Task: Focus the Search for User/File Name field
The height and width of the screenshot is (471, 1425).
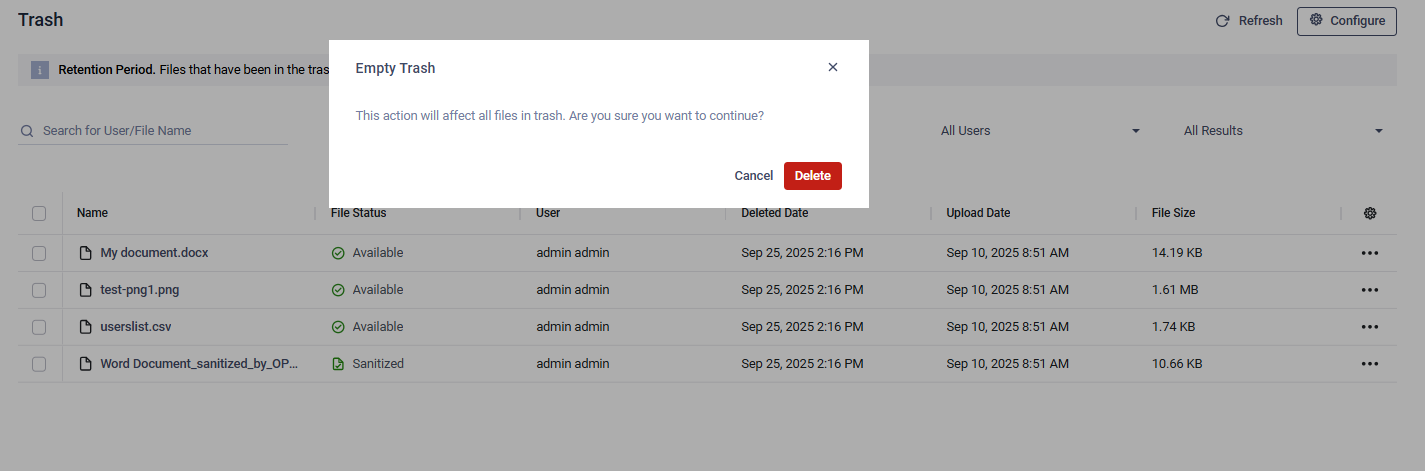Action: click(x=160, y=131)
